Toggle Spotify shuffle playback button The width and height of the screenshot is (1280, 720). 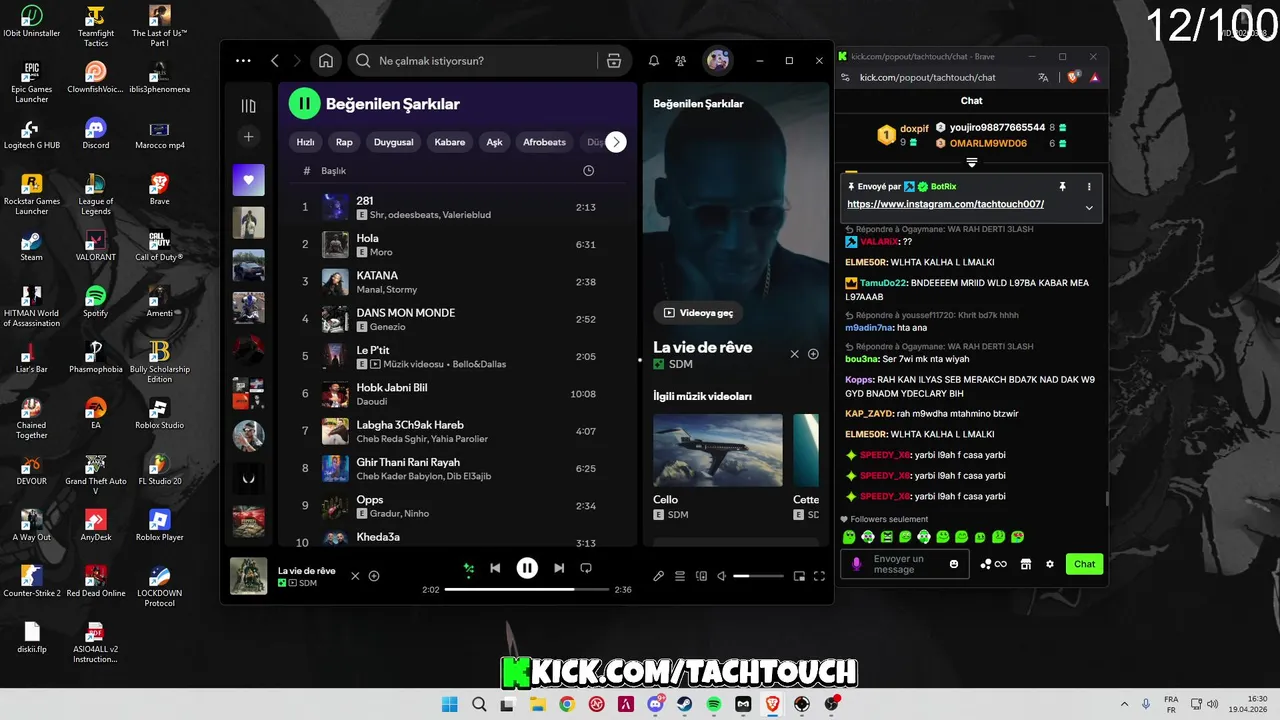pos(468,568)
